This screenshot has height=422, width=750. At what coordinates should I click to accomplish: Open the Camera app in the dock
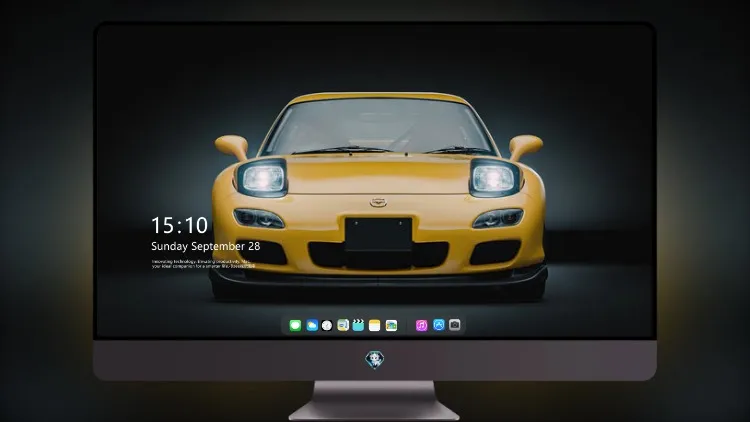455,325
